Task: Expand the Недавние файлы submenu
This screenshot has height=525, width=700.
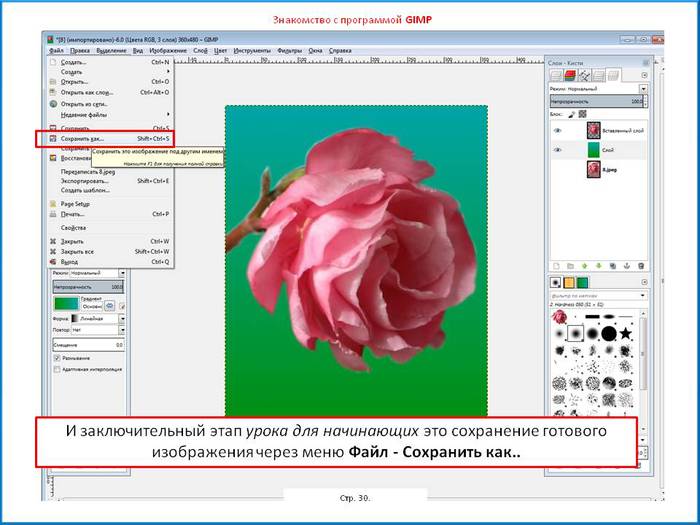Action: point(168,115)
